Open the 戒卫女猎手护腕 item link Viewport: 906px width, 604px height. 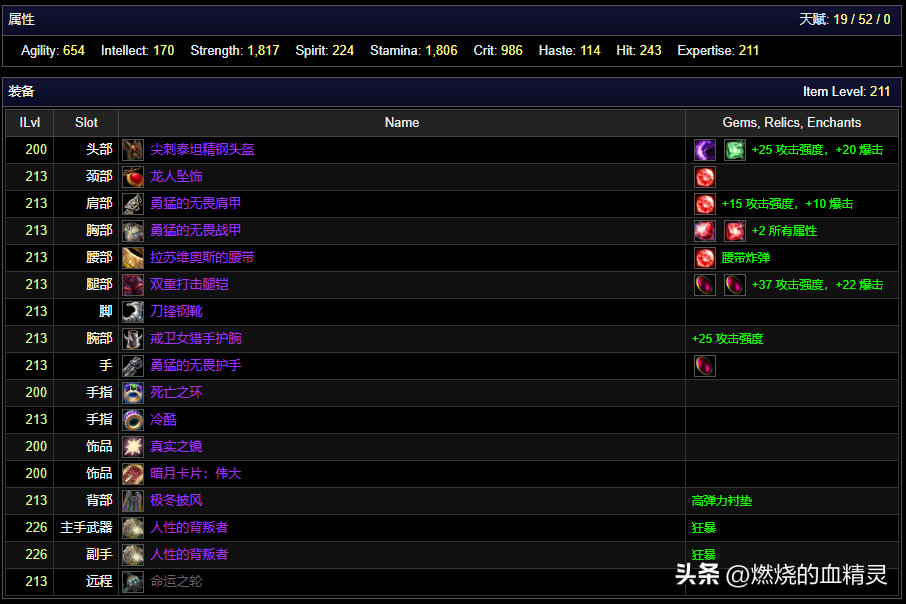[195, 338]
